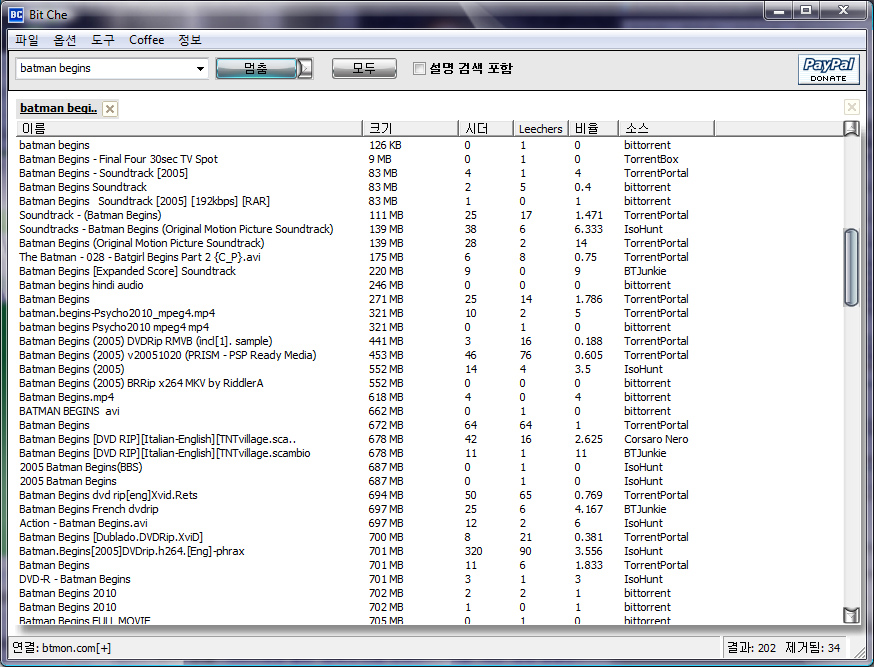The width and height of the screenshot is (874, 667).
Task: Click Corsaro Nero source cell
Action: [656, 439]
